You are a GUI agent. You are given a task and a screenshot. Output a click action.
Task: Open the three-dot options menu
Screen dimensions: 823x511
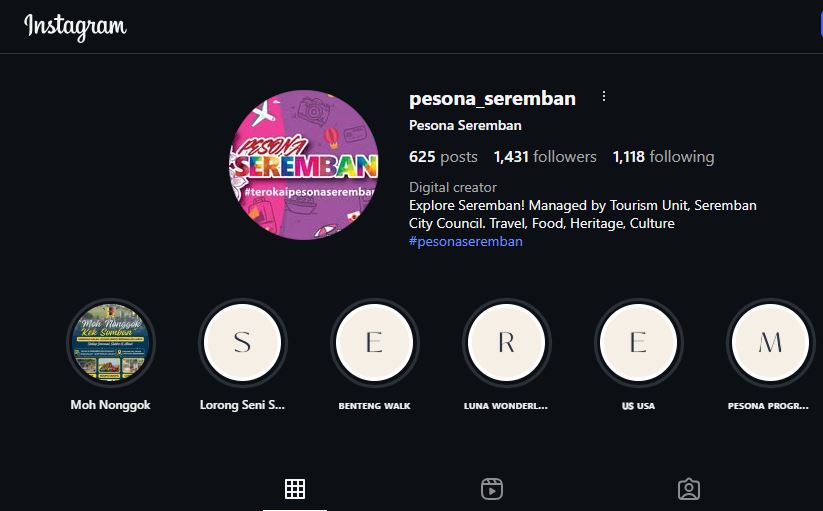(x=604, y=97)
